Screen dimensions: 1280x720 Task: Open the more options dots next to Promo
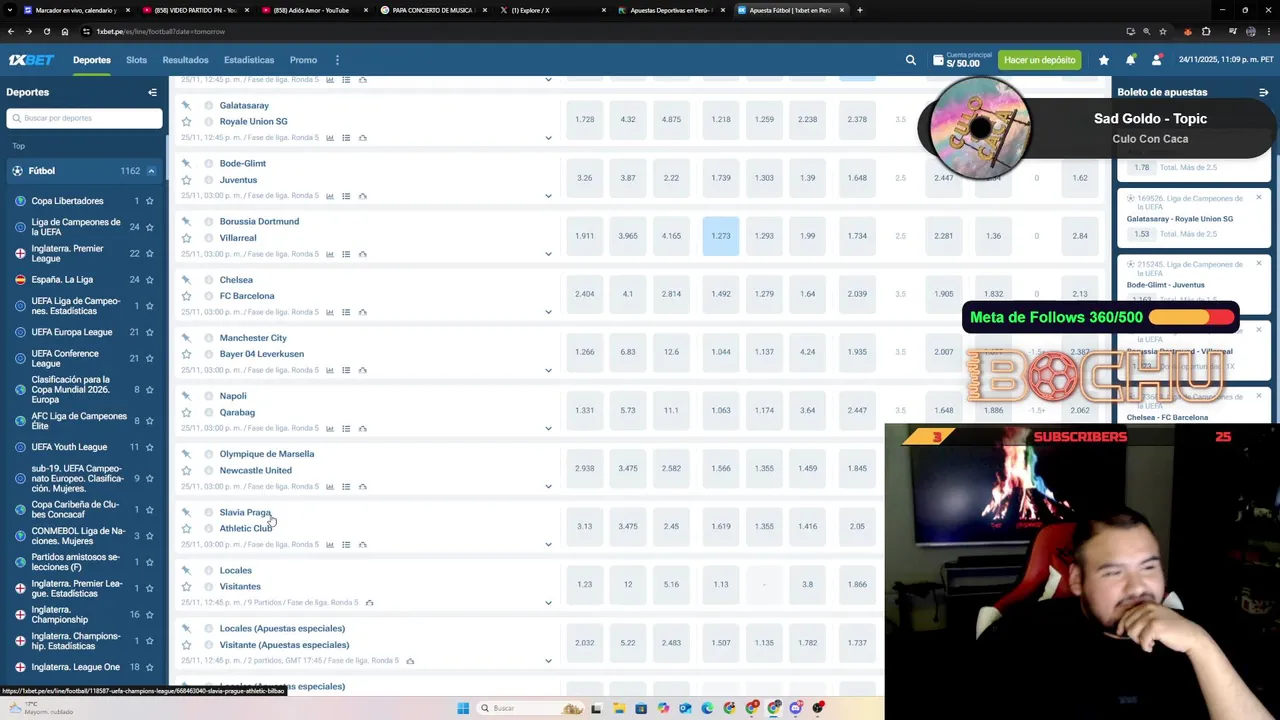tap(337, 60)
